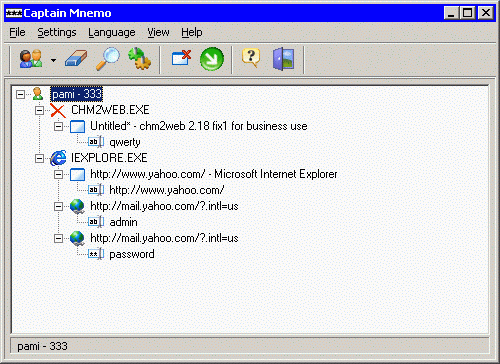Collapse the IEXPLORE.EXE node
This screenshot has width=500, height=364.
(x=39, y=158)
